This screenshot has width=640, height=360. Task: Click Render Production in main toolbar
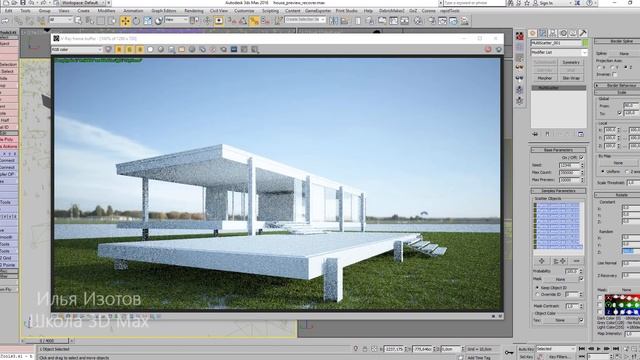(464, 21)
